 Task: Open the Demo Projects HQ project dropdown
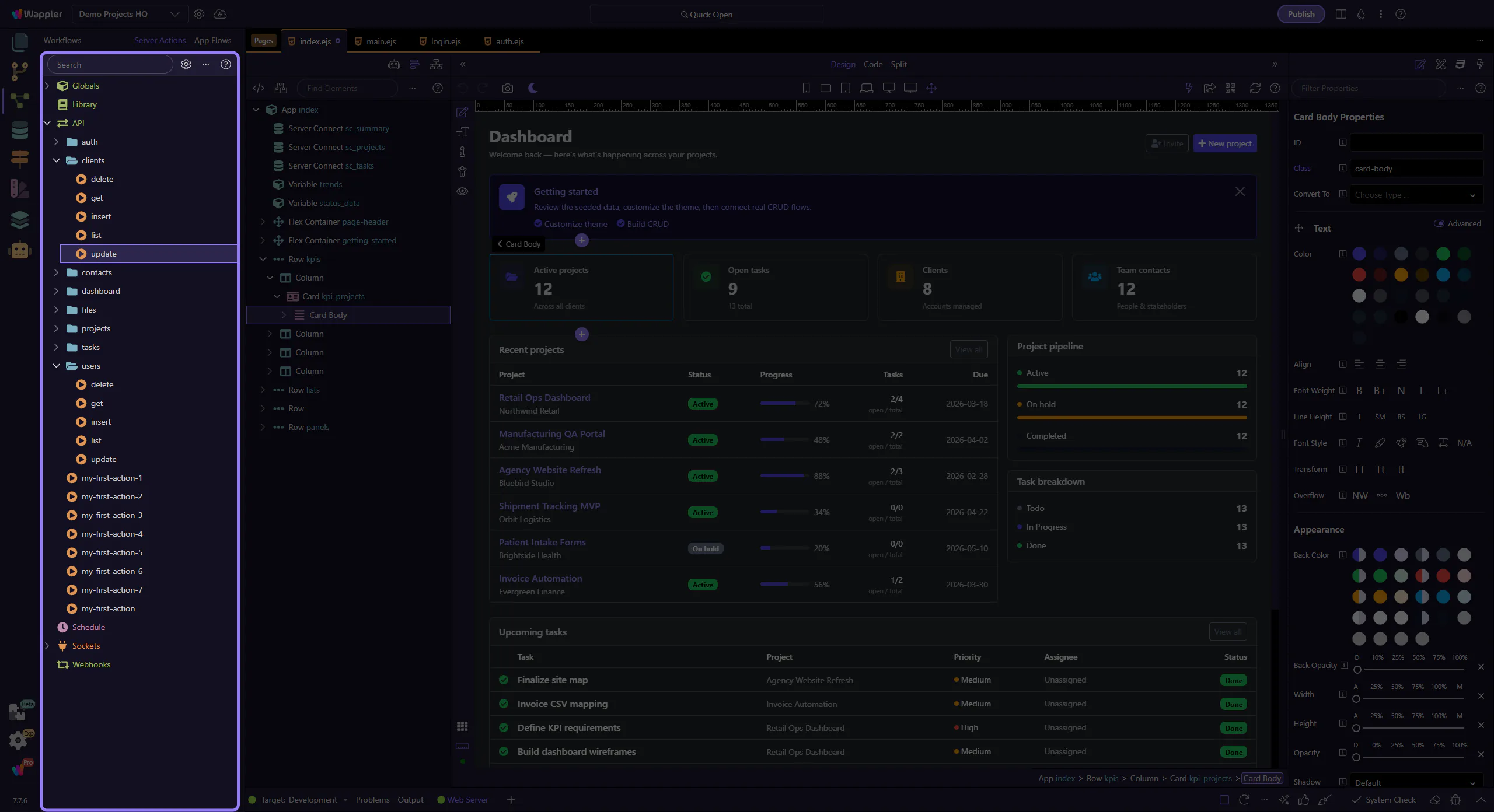click(x=129, y=14)
